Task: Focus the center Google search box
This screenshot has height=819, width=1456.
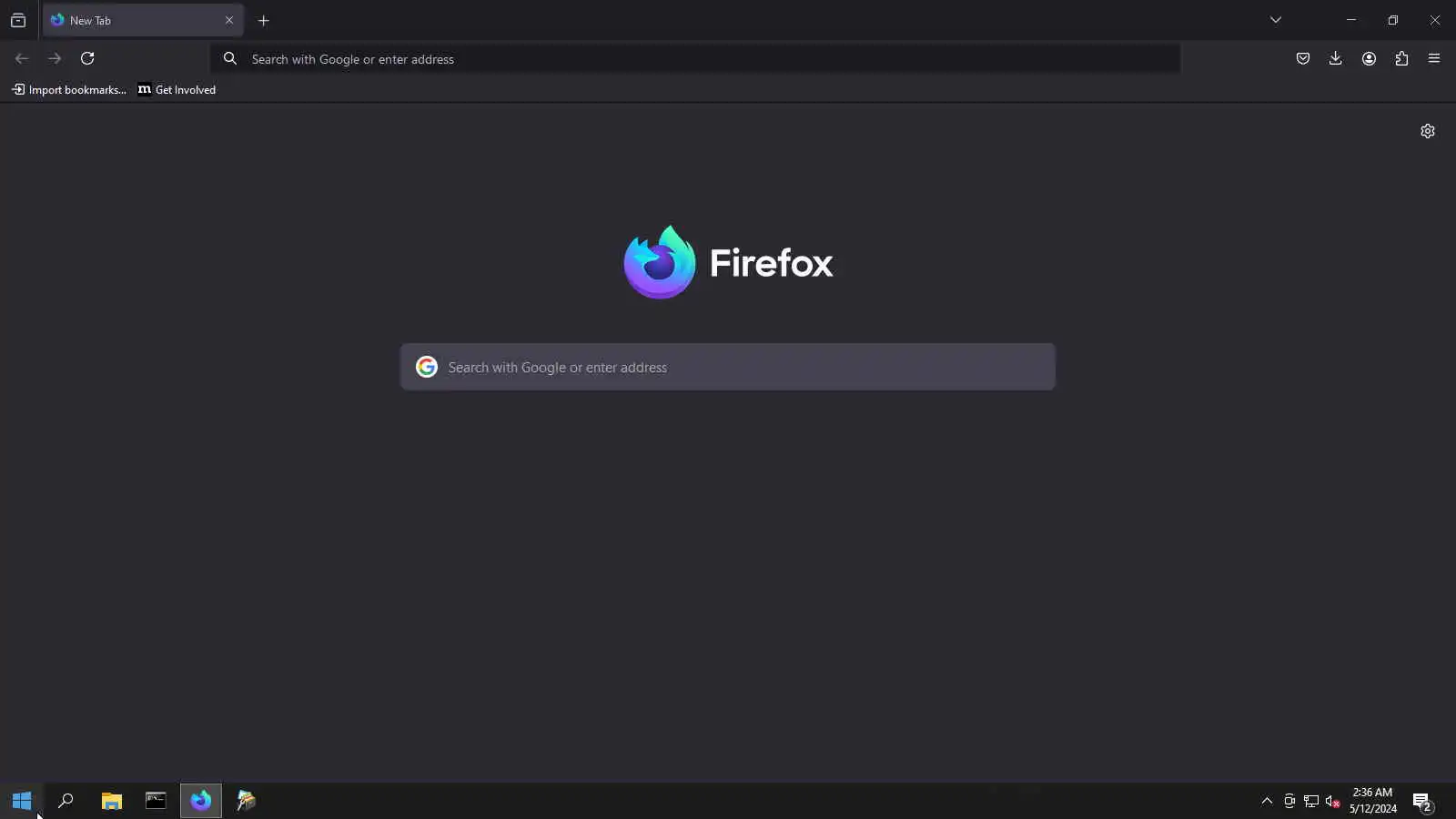Action: (728, 367)
